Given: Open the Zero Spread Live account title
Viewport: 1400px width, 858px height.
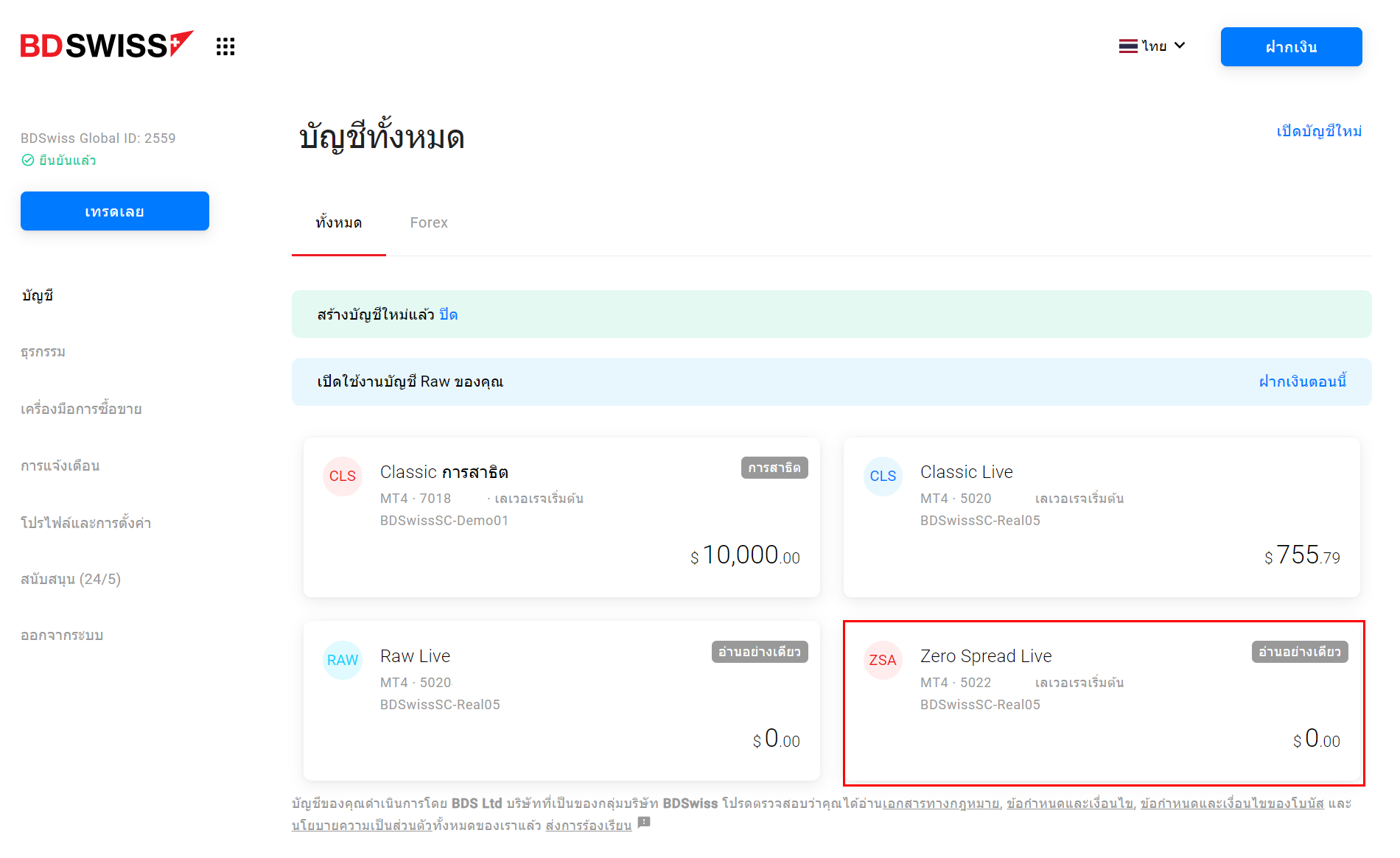Looking at the screenshot, I should 986,656.
